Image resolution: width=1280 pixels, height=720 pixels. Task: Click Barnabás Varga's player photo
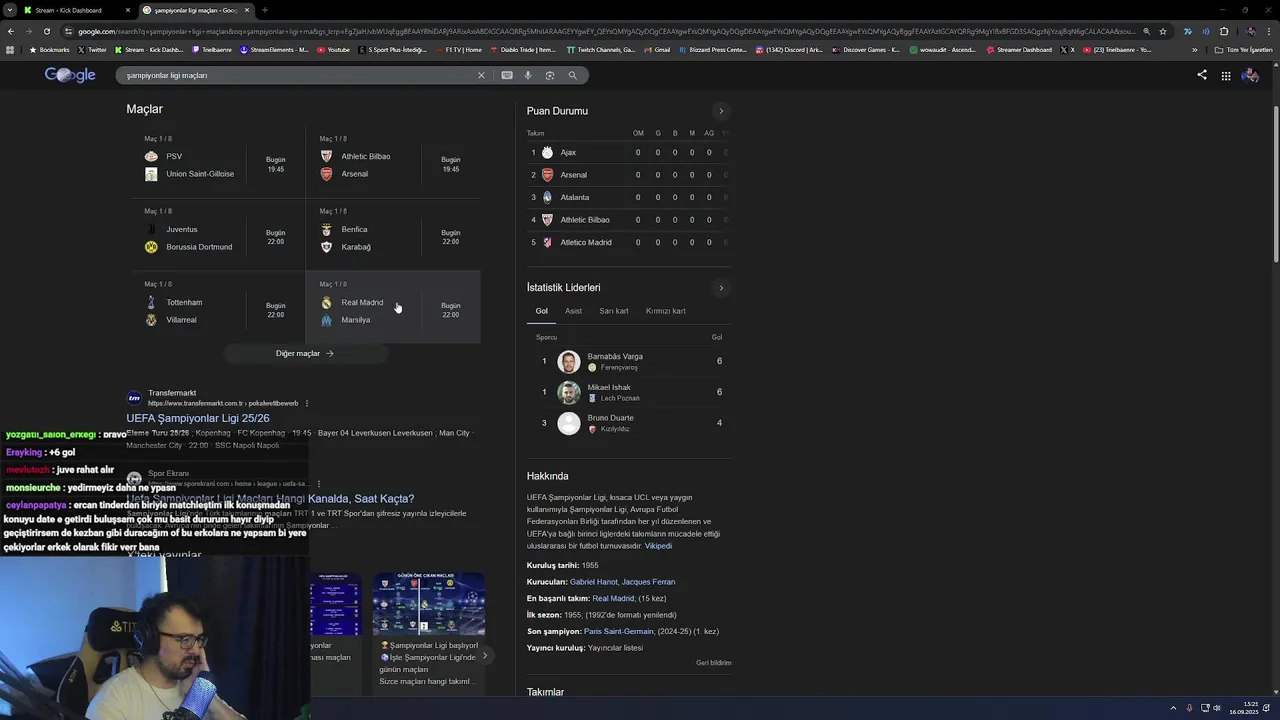click(x=569, y=361)
